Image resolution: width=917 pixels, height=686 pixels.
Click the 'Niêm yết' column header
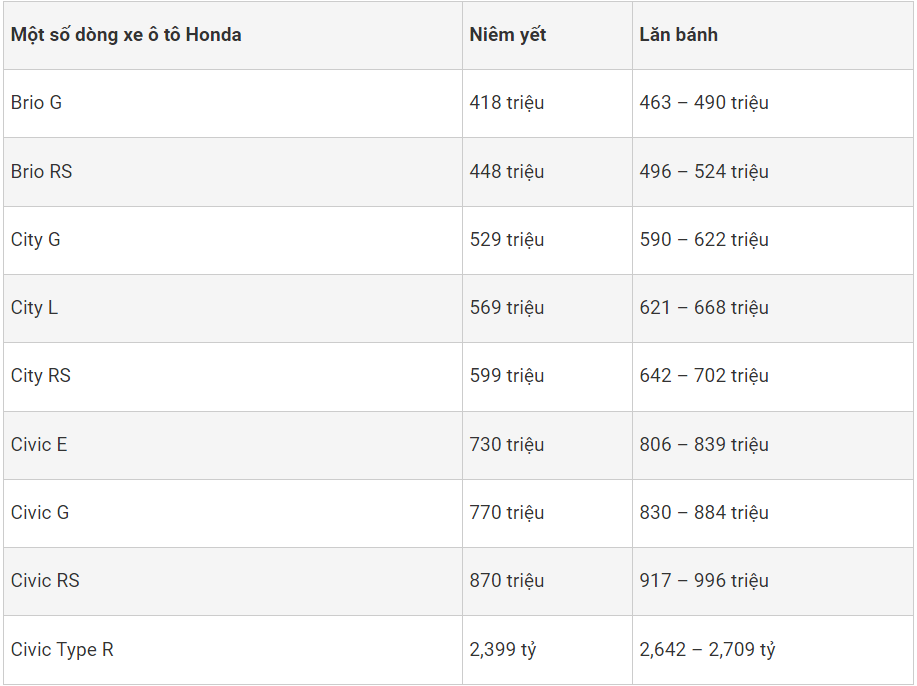[508, 35]
